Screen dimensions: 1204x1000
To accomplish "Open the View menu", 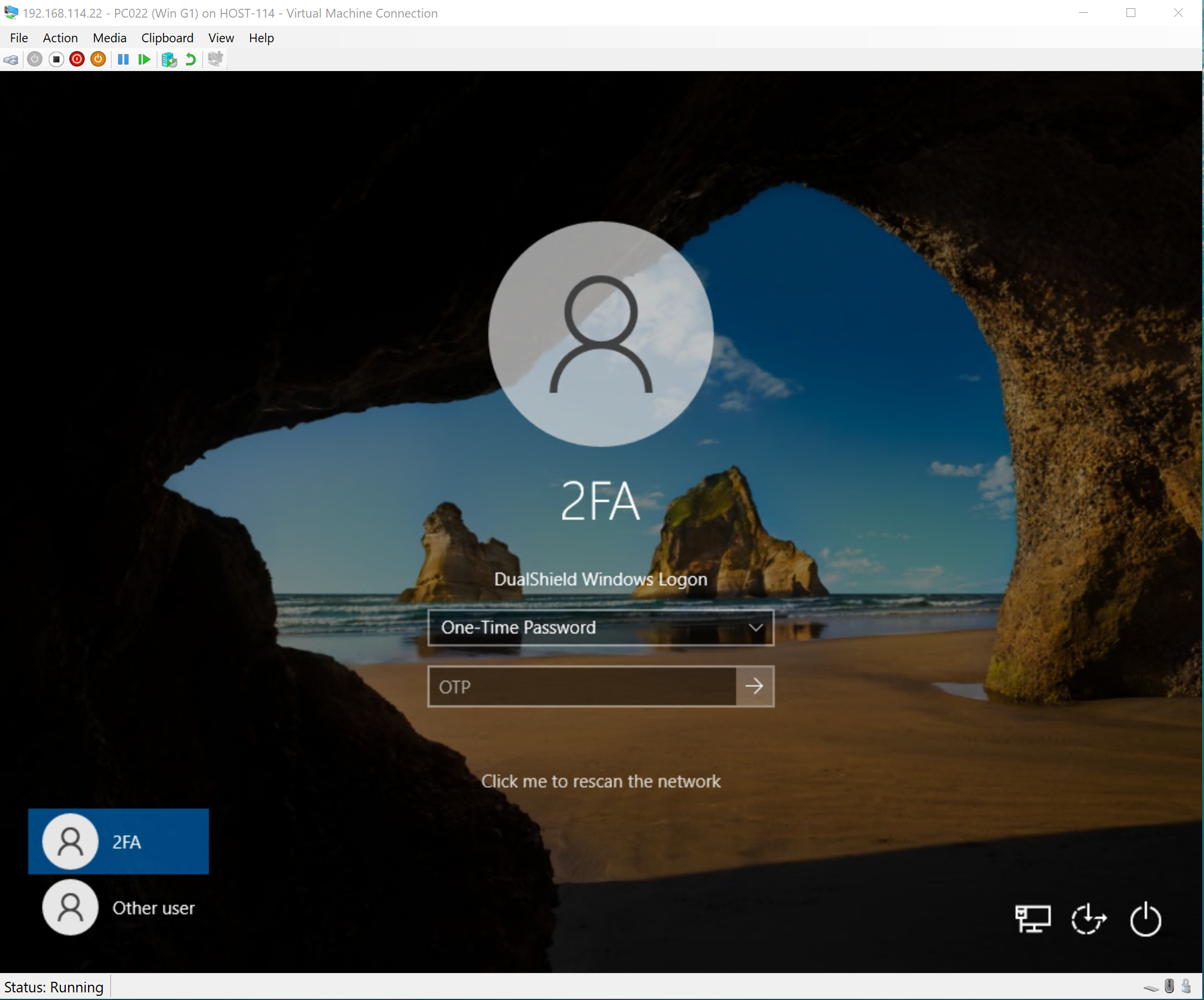I will (x=221, y=38).
